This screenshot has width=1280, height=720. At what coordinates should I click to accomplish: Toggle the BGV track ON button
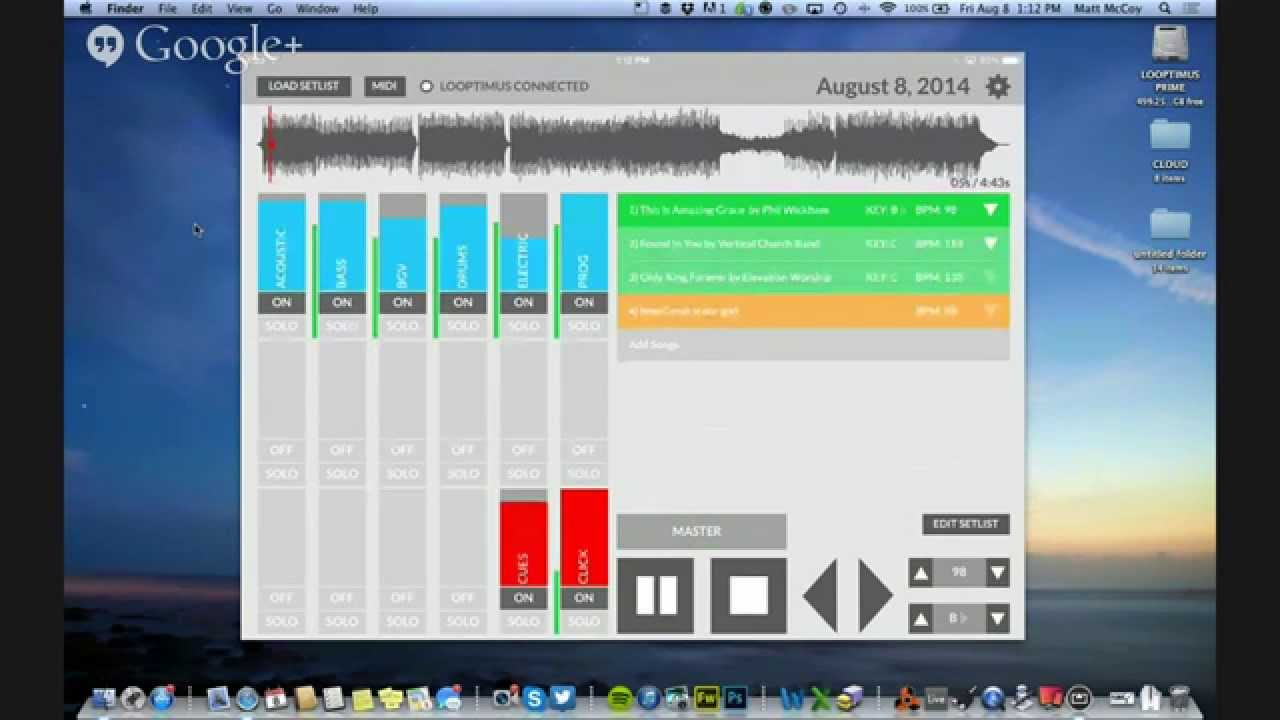click(x=402, y=302)
